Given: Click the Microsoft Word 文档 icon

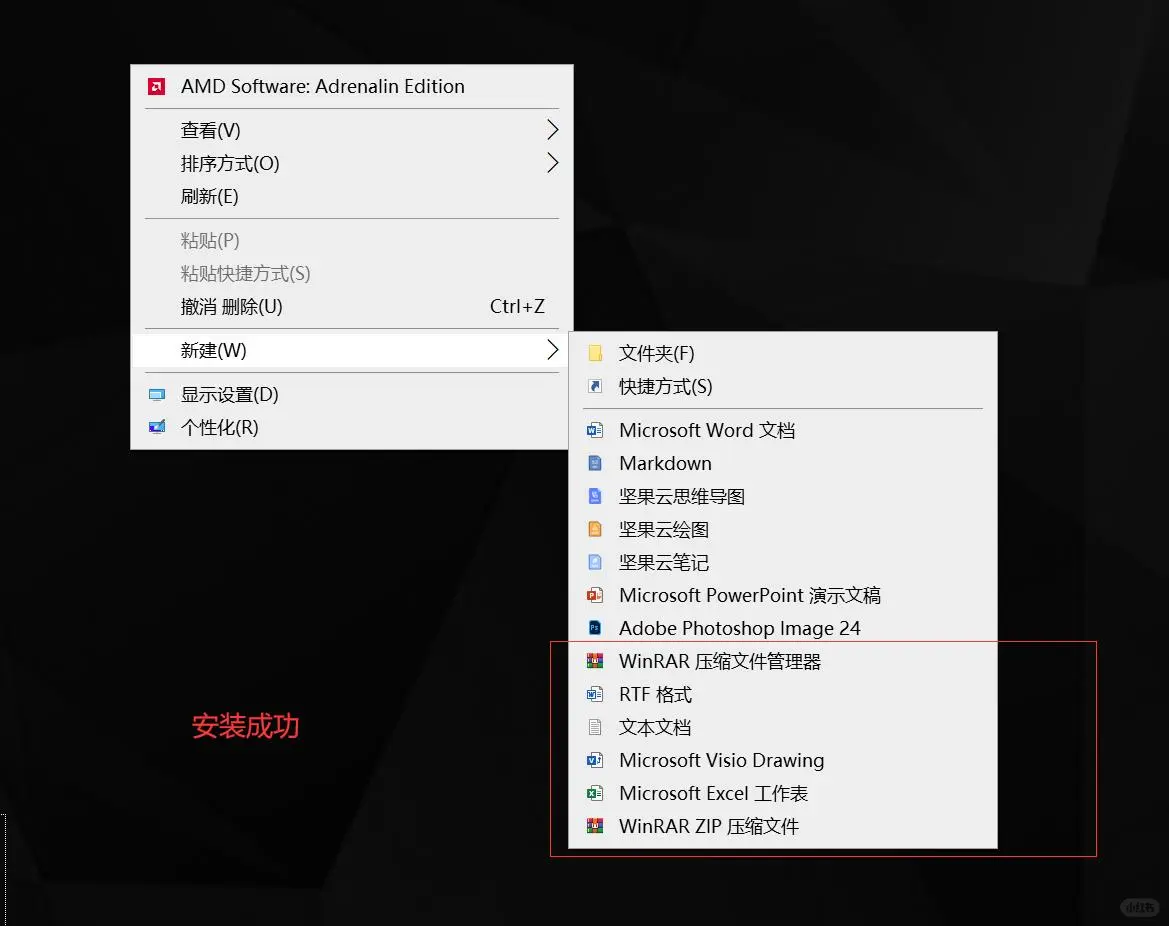Looking at the screenshot, I should click(595, 430).
